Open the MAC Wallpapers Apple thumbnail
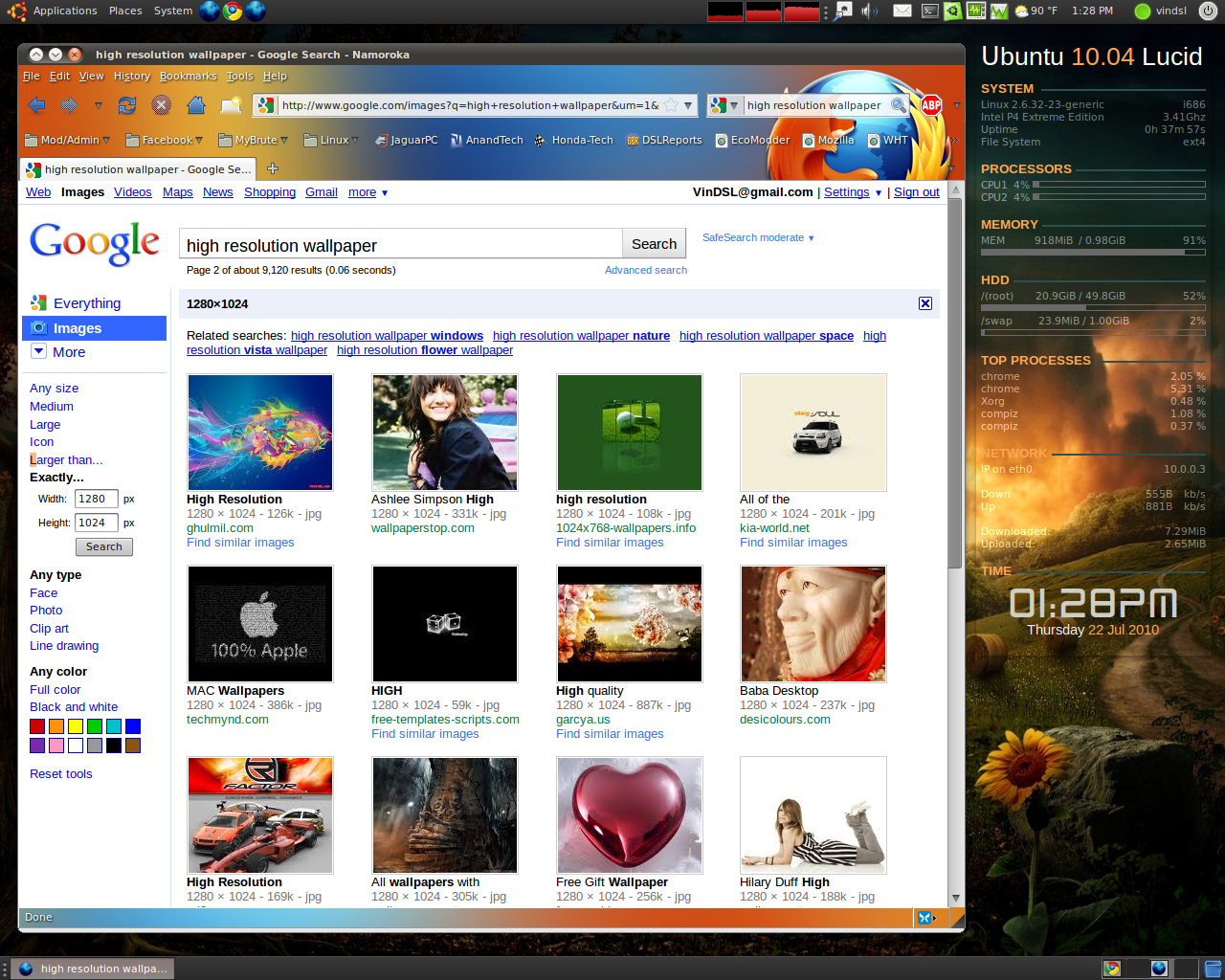 tap(260, 624)
